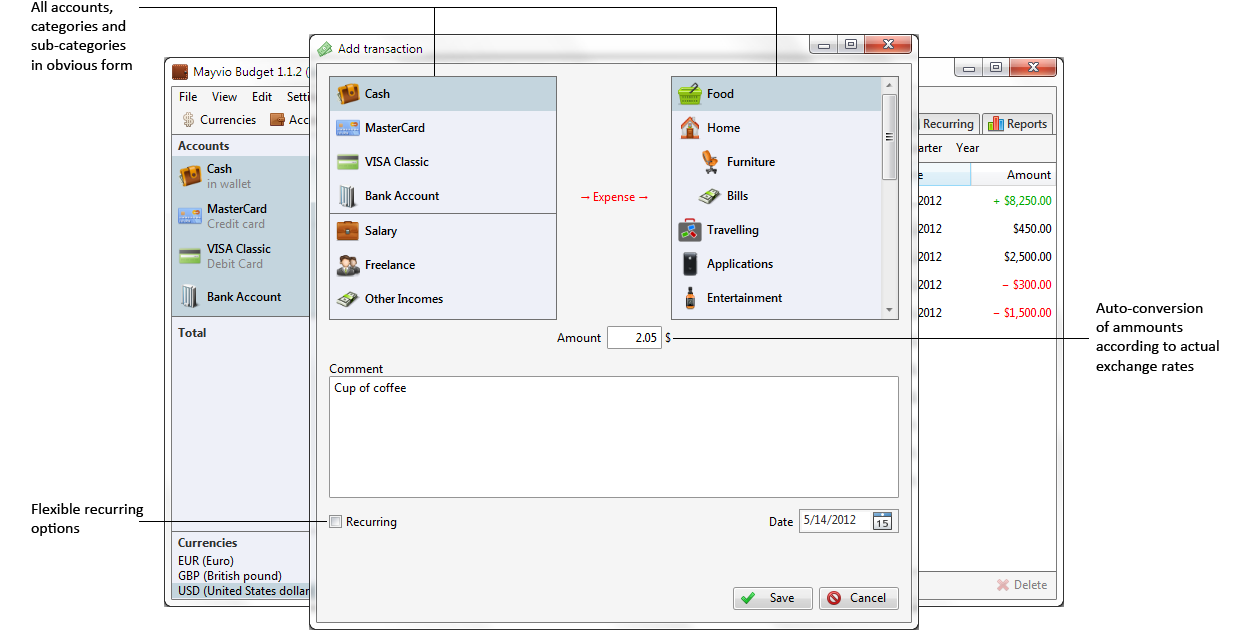The width and height of the screenshot is (1250, 630).
Task: Choose the Travelling suitcase icon
Action: point(689,230)
